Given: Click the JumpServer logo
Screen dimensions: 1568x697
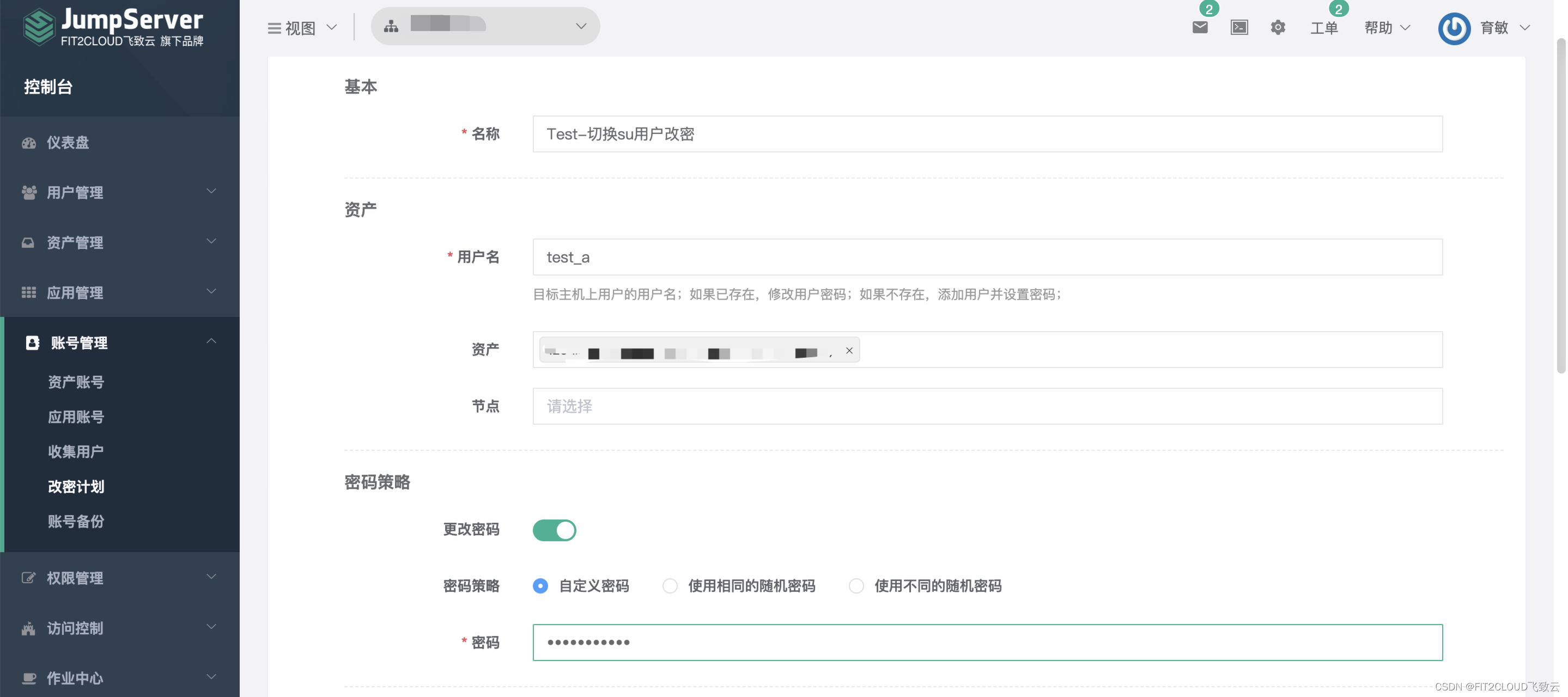Looking at the screenshot, I should click(x=113, y=27).
